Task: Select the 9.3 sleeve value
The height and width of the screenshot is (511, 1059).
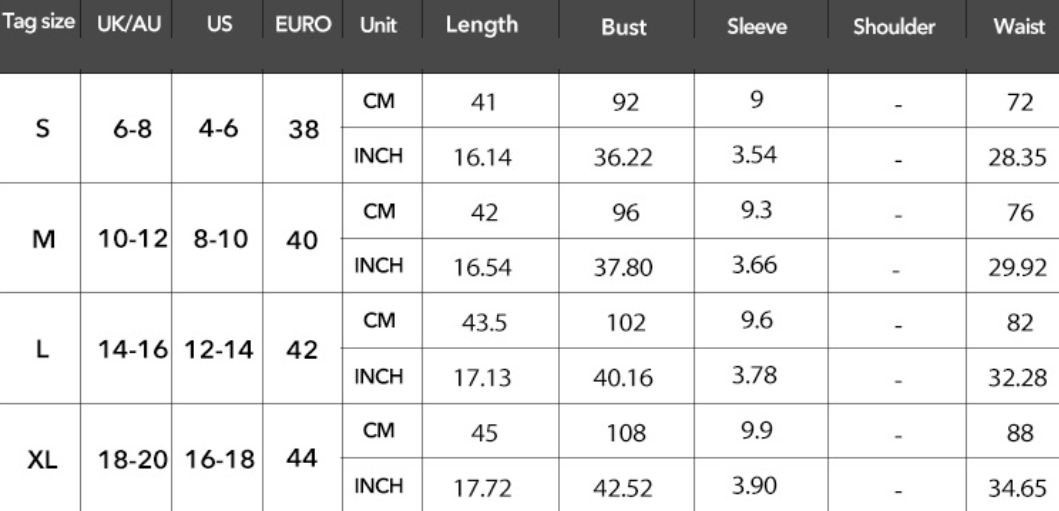Action: point(756,213)
